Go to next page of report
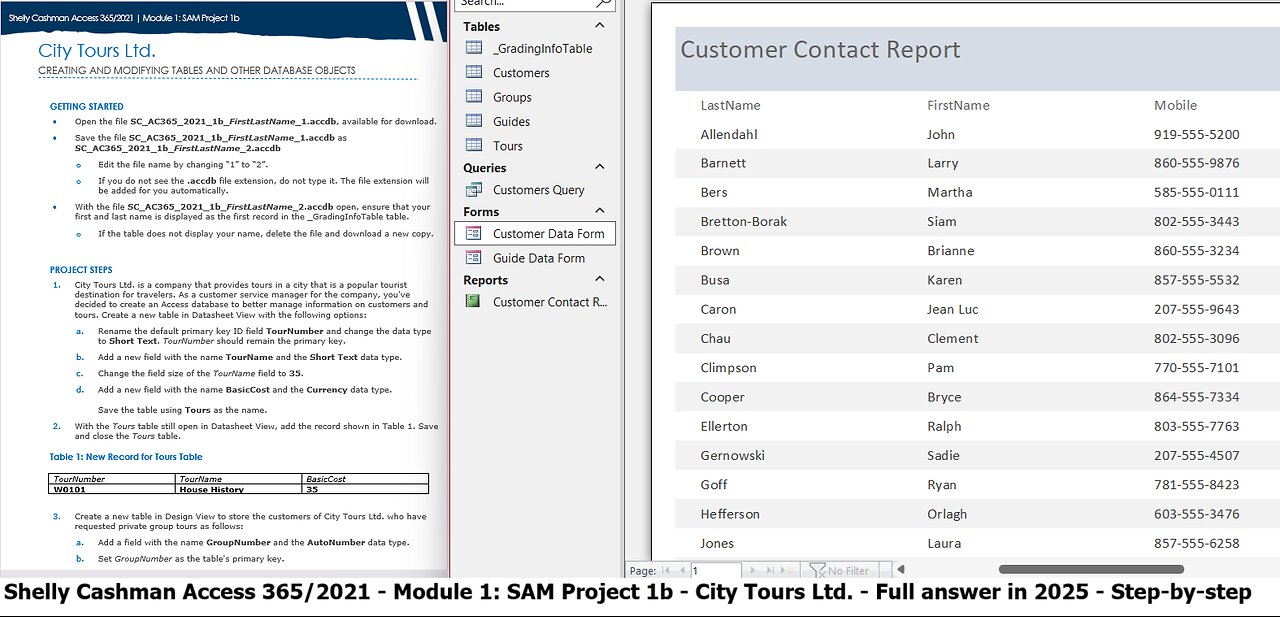Image resolution: width=1280 pixels, height=617 pixels. pyautogui.click(x=754, y=570)
